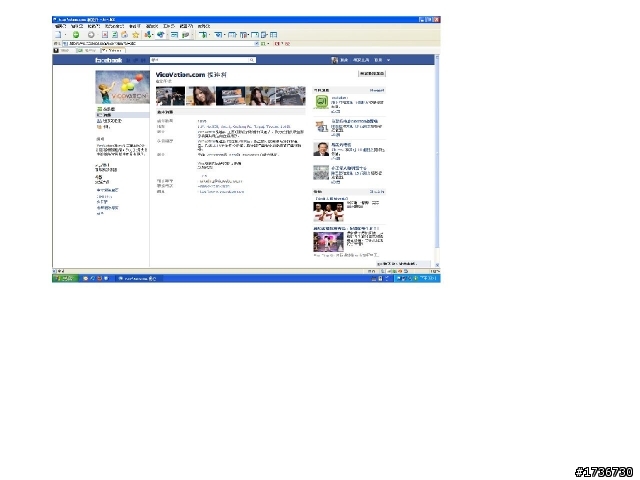The image size is (640, 480).
Task: Click the browser address bar
Action: (158, 43)
